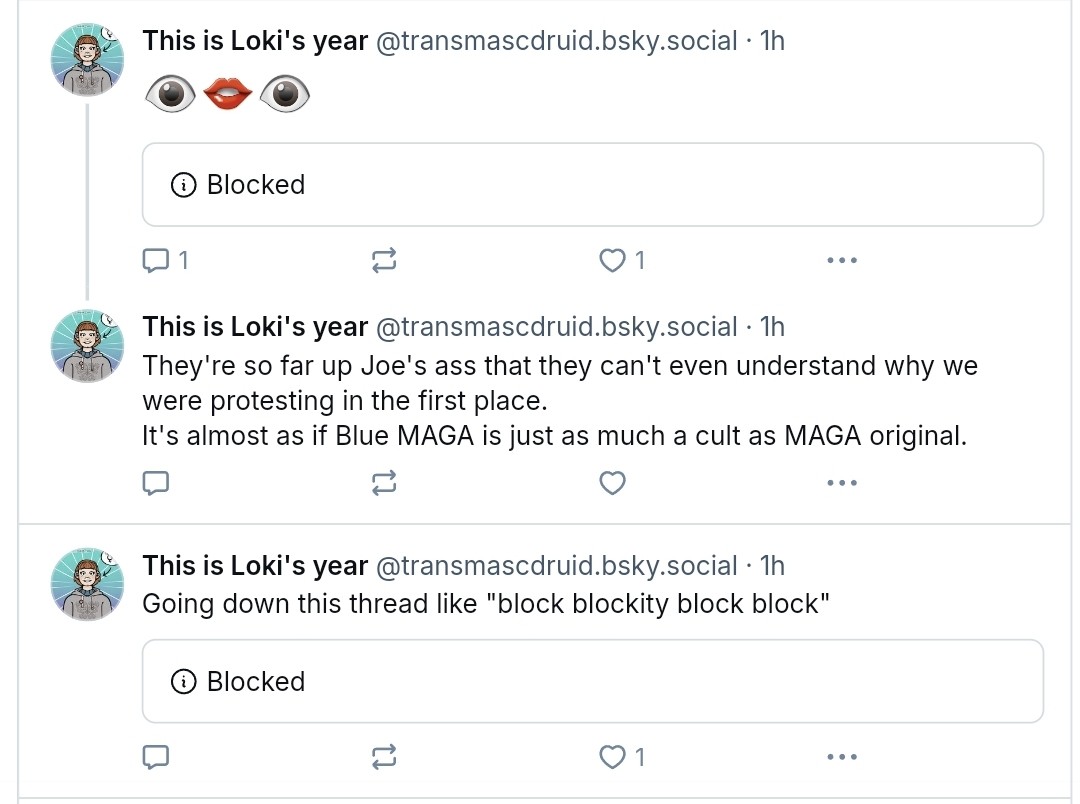Reply to the Blue MAGA post

coord(156,484)
